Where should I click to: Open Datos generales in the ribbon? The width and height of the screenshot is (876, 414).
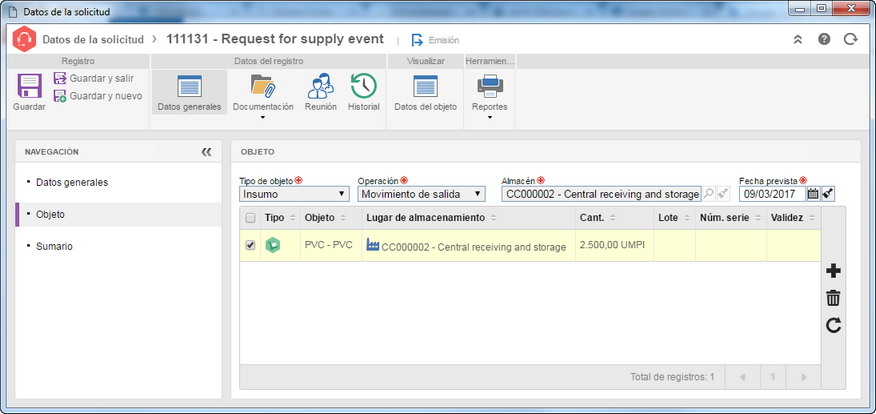tap(189, 92)
